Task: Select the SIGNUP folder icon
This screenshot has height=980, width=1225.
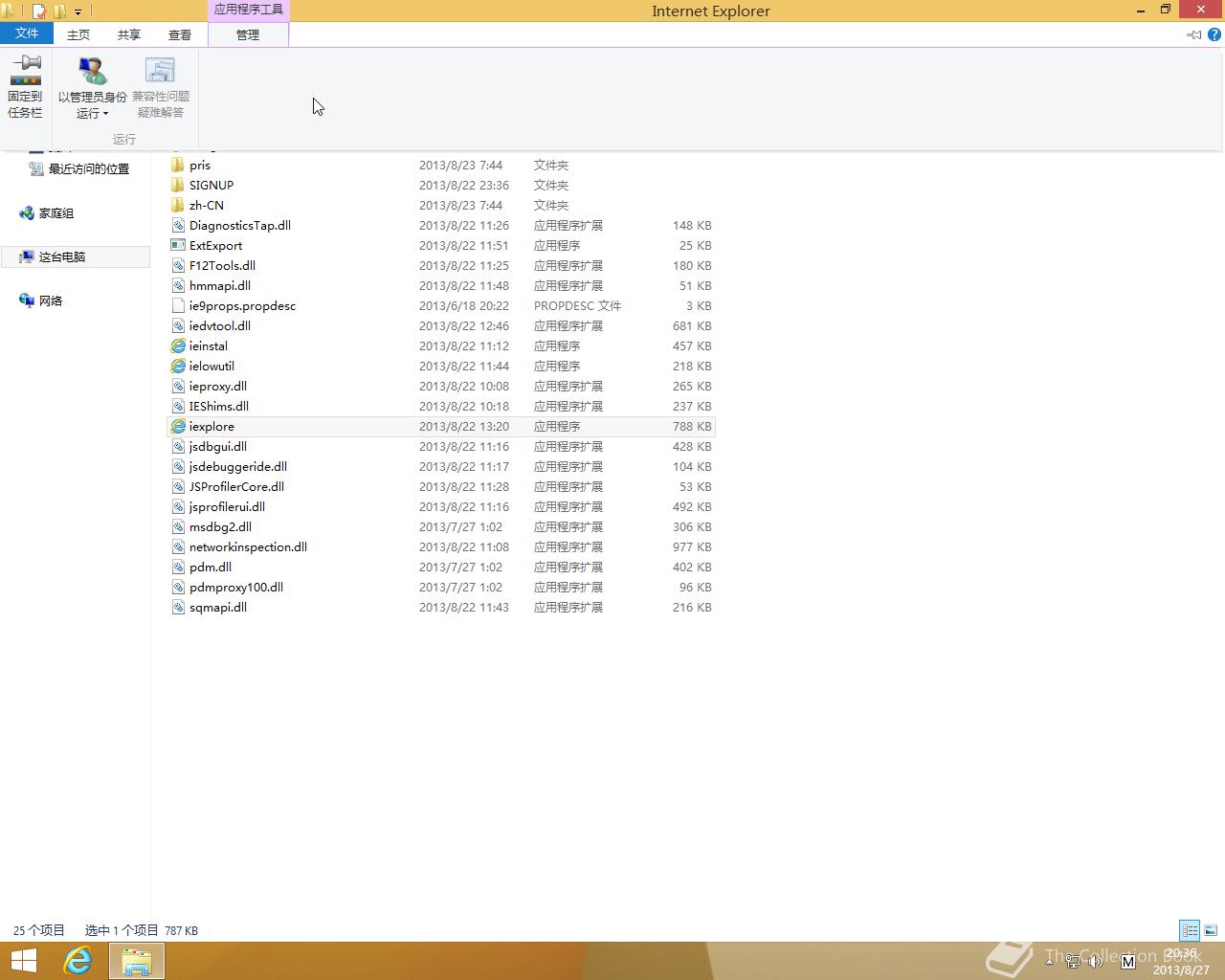Action: (x=178, y=186)
